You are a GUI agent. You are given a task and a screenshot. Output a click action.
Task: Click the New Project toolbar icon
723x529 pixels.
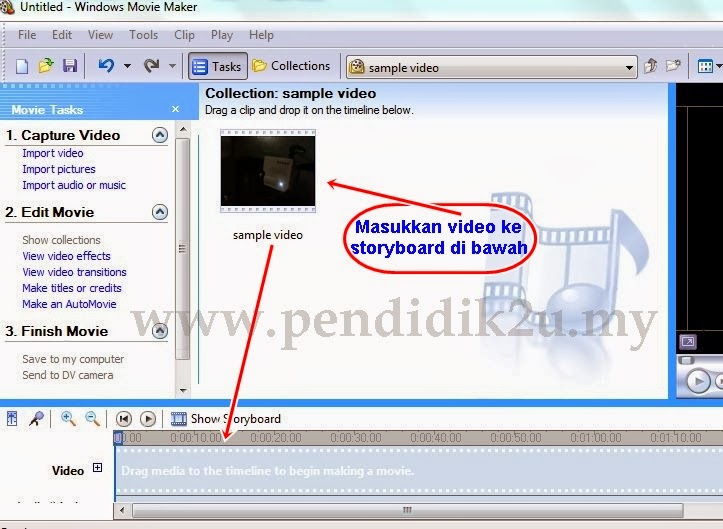click(x=22, y=66)
